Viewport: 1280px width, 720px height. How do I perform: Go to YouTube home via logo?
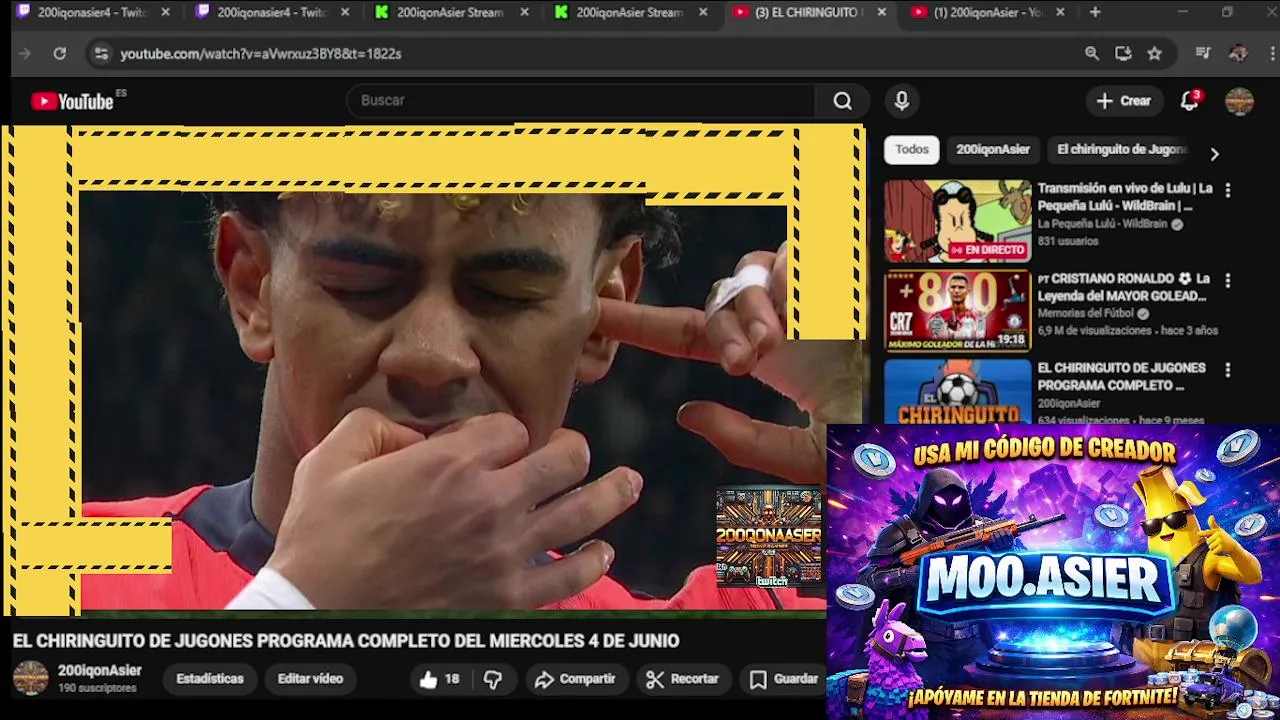click(73, 101)
